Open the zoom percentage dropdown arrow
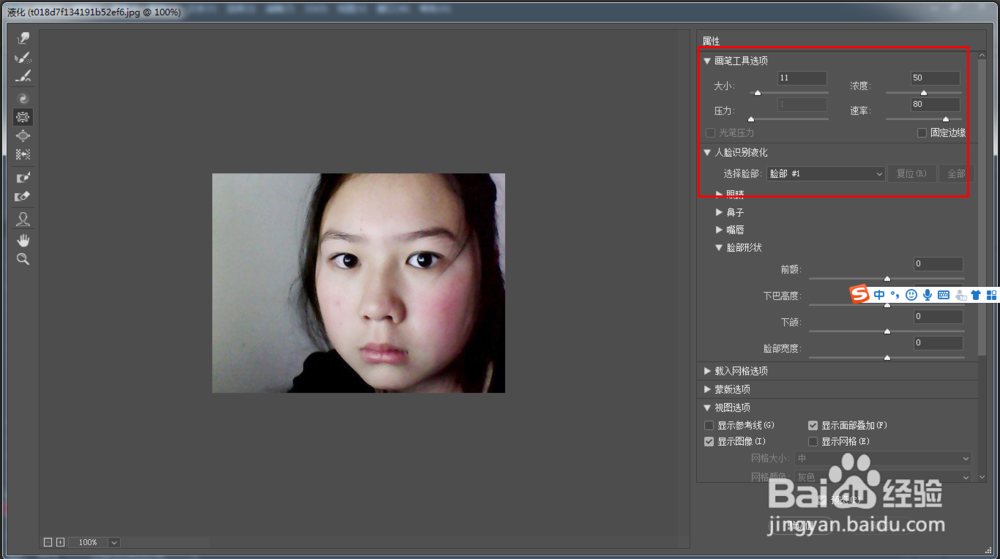The image size is (1000, 559). coord(114,542)
